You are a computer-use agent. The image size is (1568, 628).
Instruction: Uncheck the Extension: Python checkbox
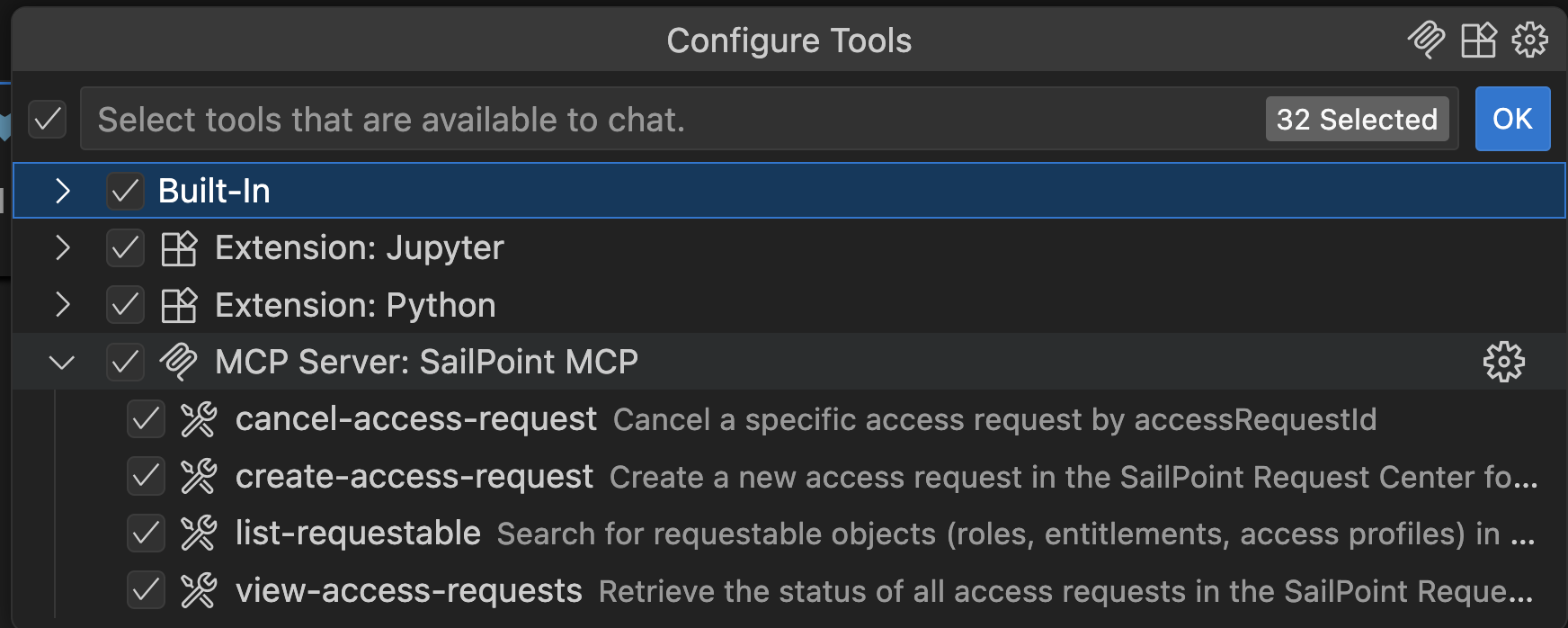tap(125, 304)
